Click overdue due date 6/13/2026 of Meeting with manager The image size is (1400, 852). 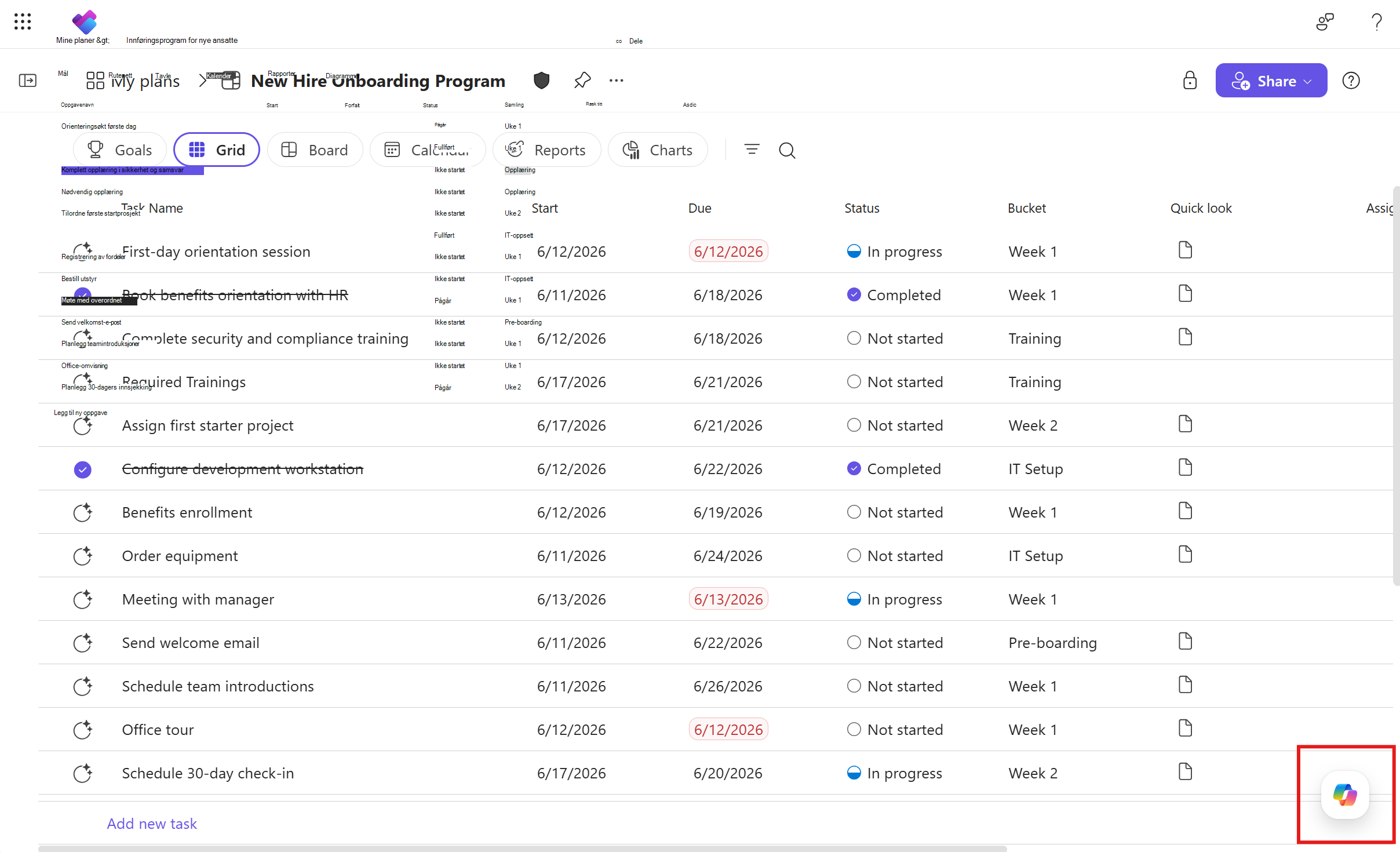(728, 599)
